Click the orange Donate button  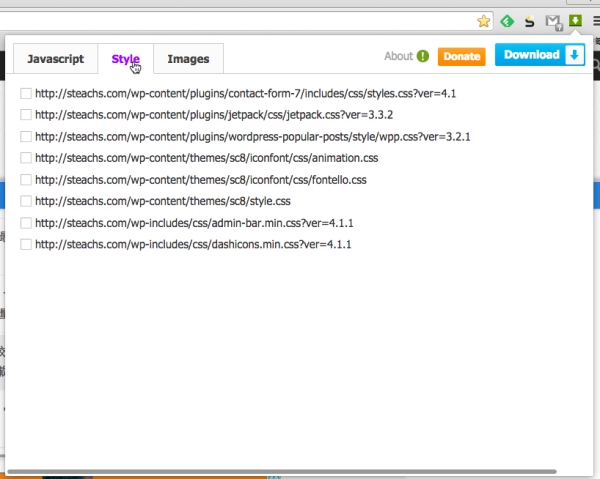pyautogui.click(x=461, y=57)
